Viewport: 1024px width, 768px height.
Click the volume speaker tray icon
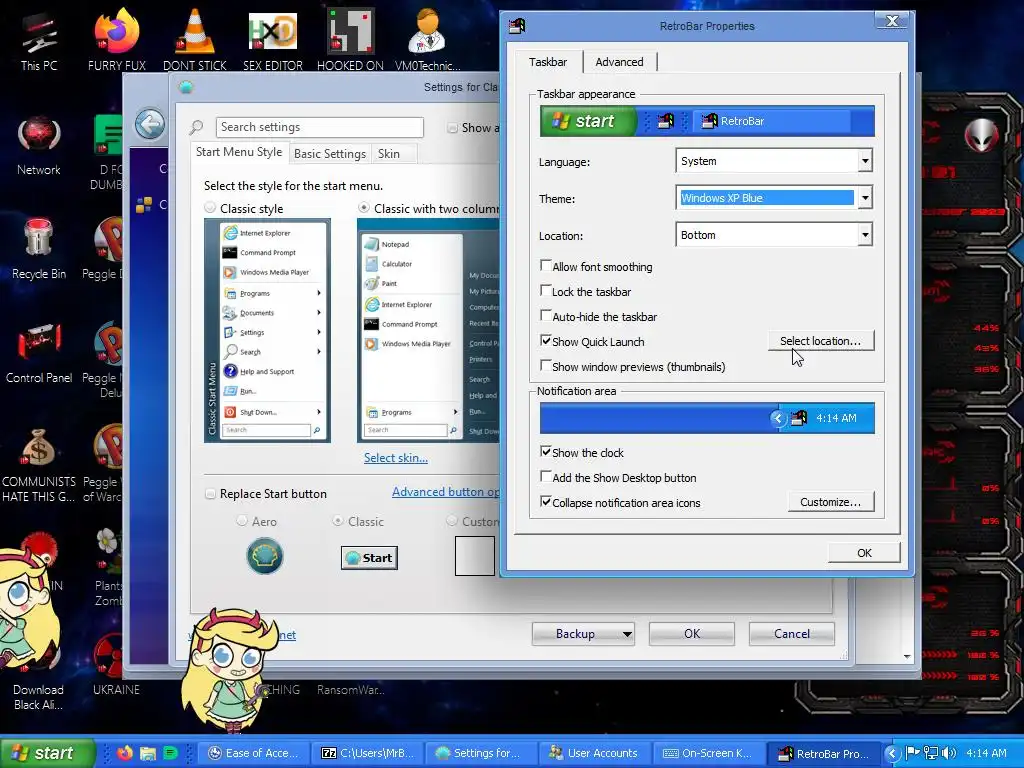pos(949,753)
